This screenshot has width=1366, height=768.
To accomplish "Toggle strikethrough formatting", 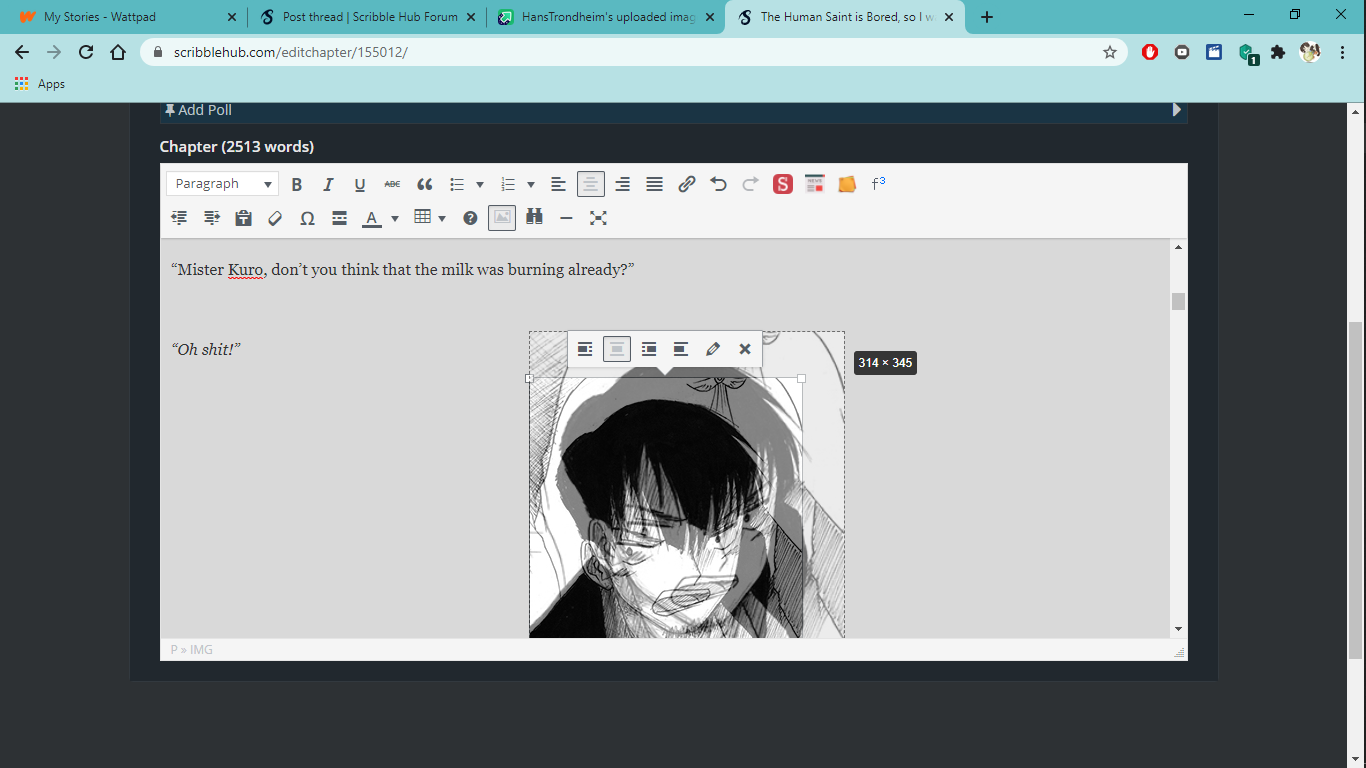I will pos(392,184).
